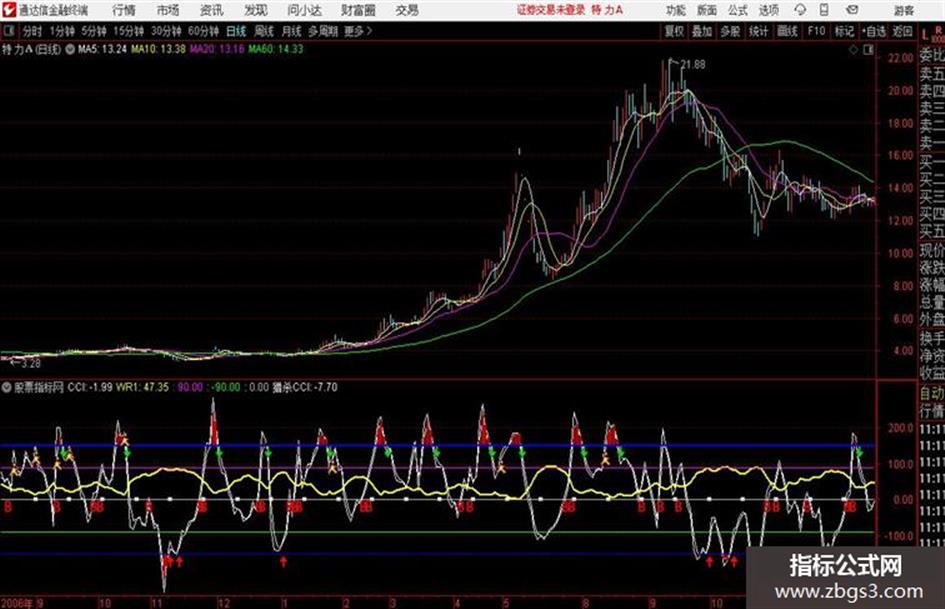The height and width of the screenshot is (609, 945).
Task: Open the 财富圈 menu
Action: tap(358, 10)
